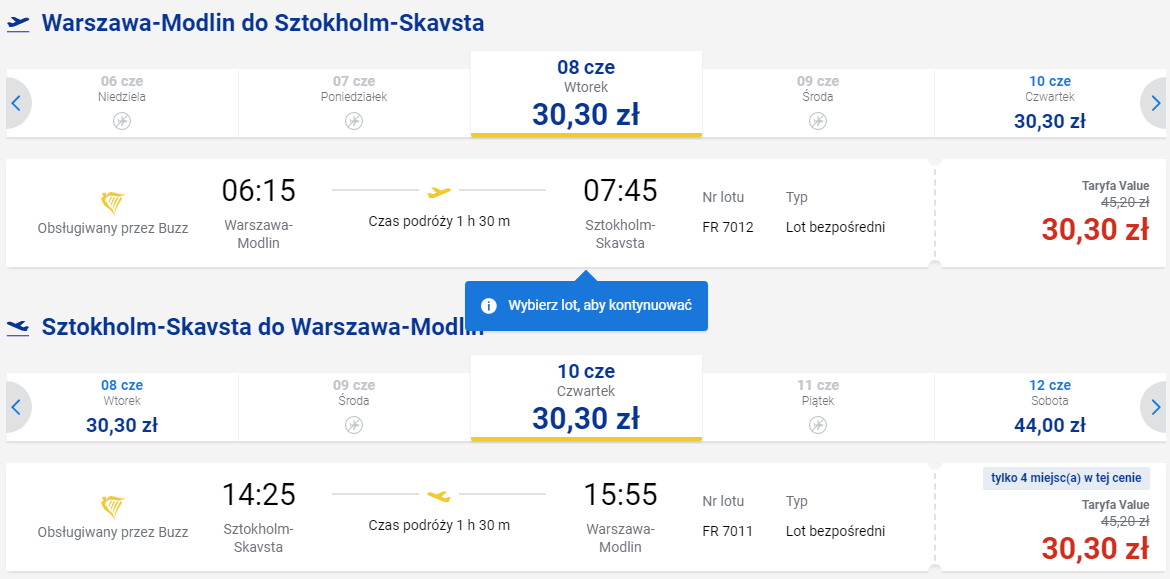Select return date tab 12 cze Sobota
Image resolution: width=1170 pixels, height=579 pixels.
click(x=1049, y=407)
